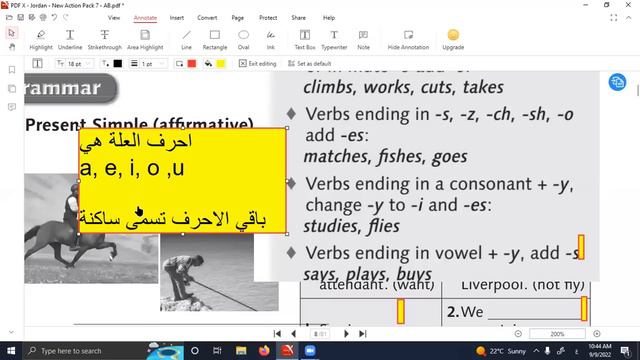Click the yellow note marker beside '2. We'

click(584, 309)
